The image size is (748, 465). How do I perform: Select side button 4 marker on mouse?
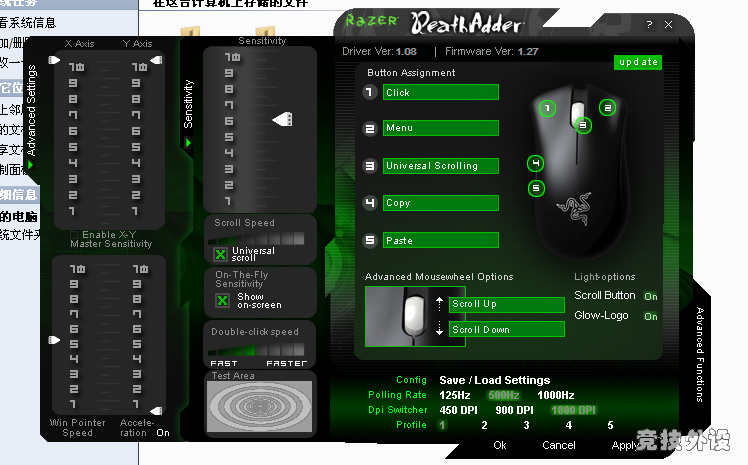point(536,163)
